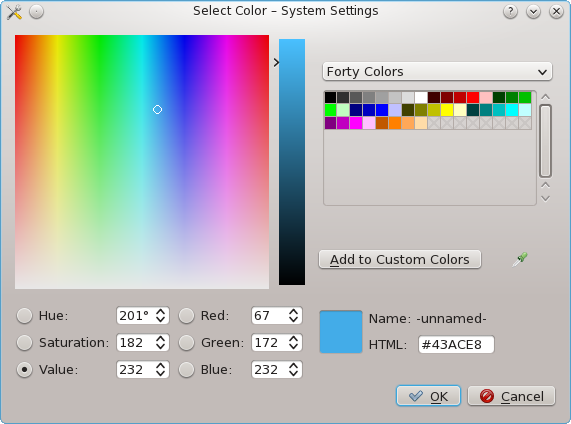571x424 pixels.
Task: Increase the Hue value with up arrow
Action: [161, 312]
